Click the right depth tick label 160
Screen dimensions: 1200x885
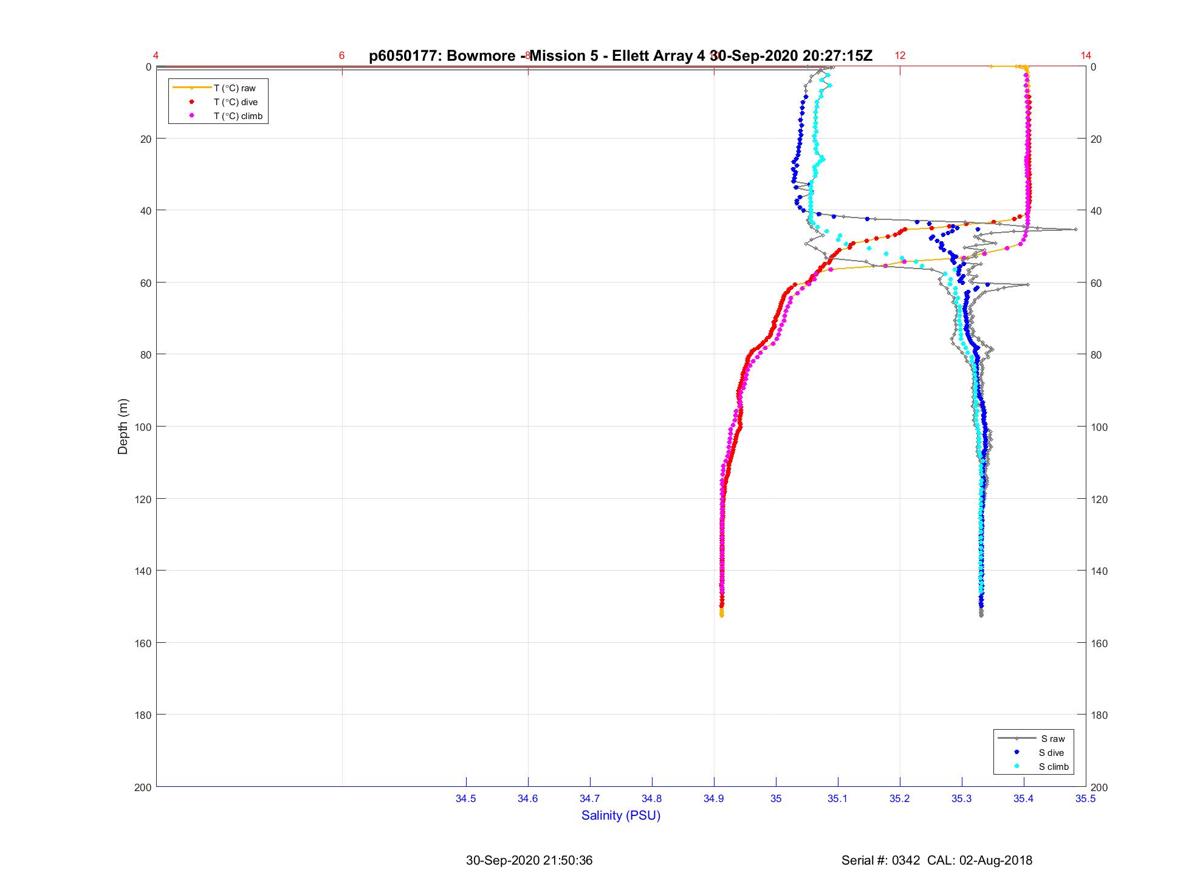pos(1100,643)
